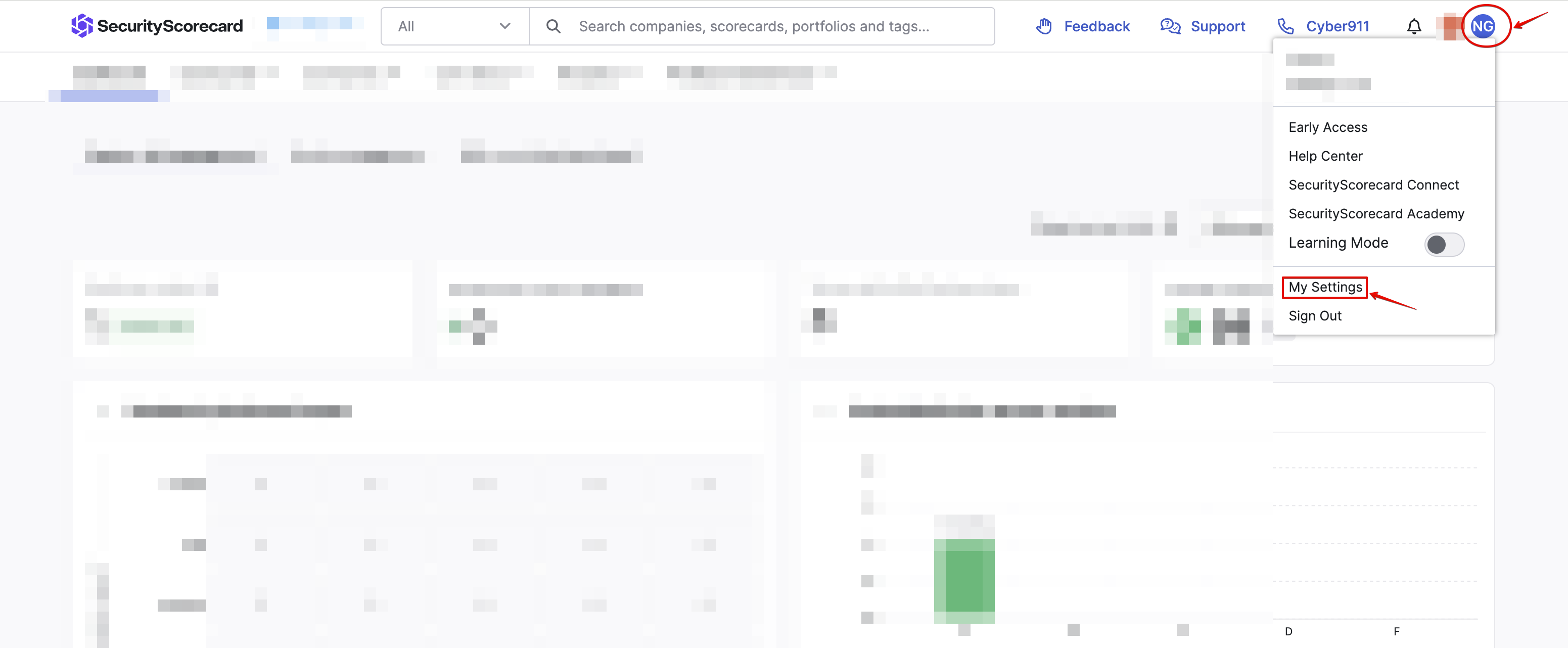
Task: Click the search magnifier icon
Action: pos(552,26)
